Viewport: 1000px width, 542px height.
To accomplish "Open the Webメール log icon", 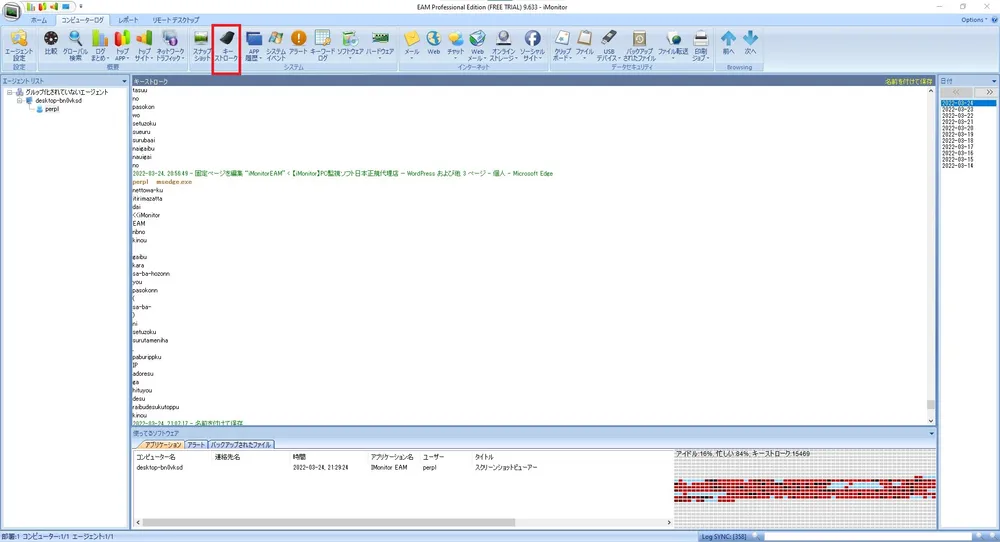I will [477, 45].
